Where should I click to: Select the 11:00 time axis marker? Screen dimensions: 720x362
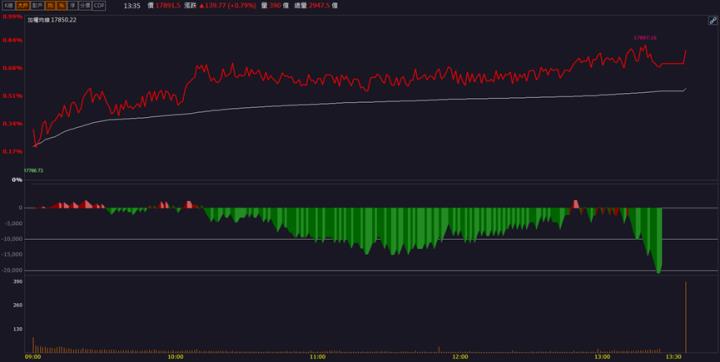point(317,357)
